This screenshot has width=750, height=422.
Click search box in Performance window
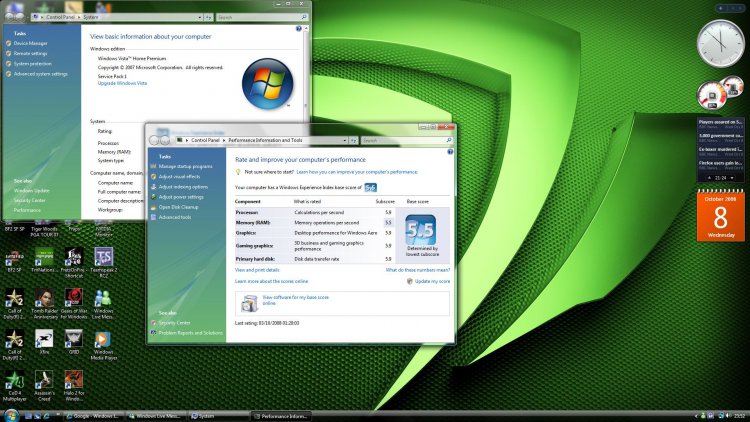(407, 141)
